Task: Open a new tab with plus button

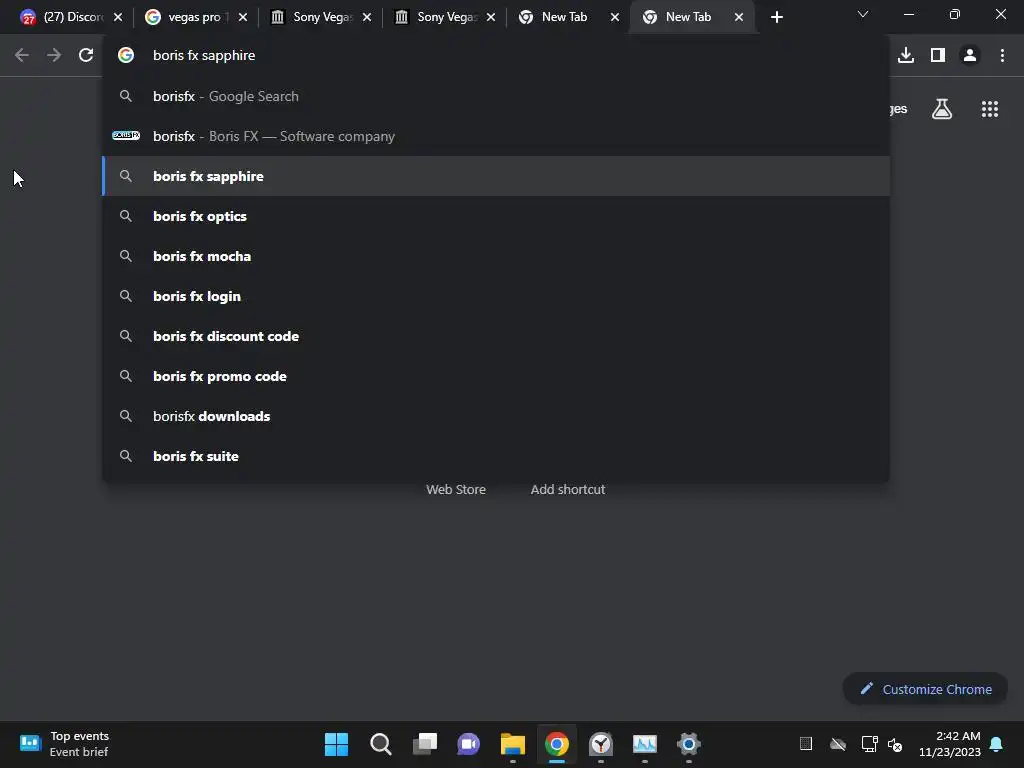Action: pyautogui.click(x=776, y=18)
